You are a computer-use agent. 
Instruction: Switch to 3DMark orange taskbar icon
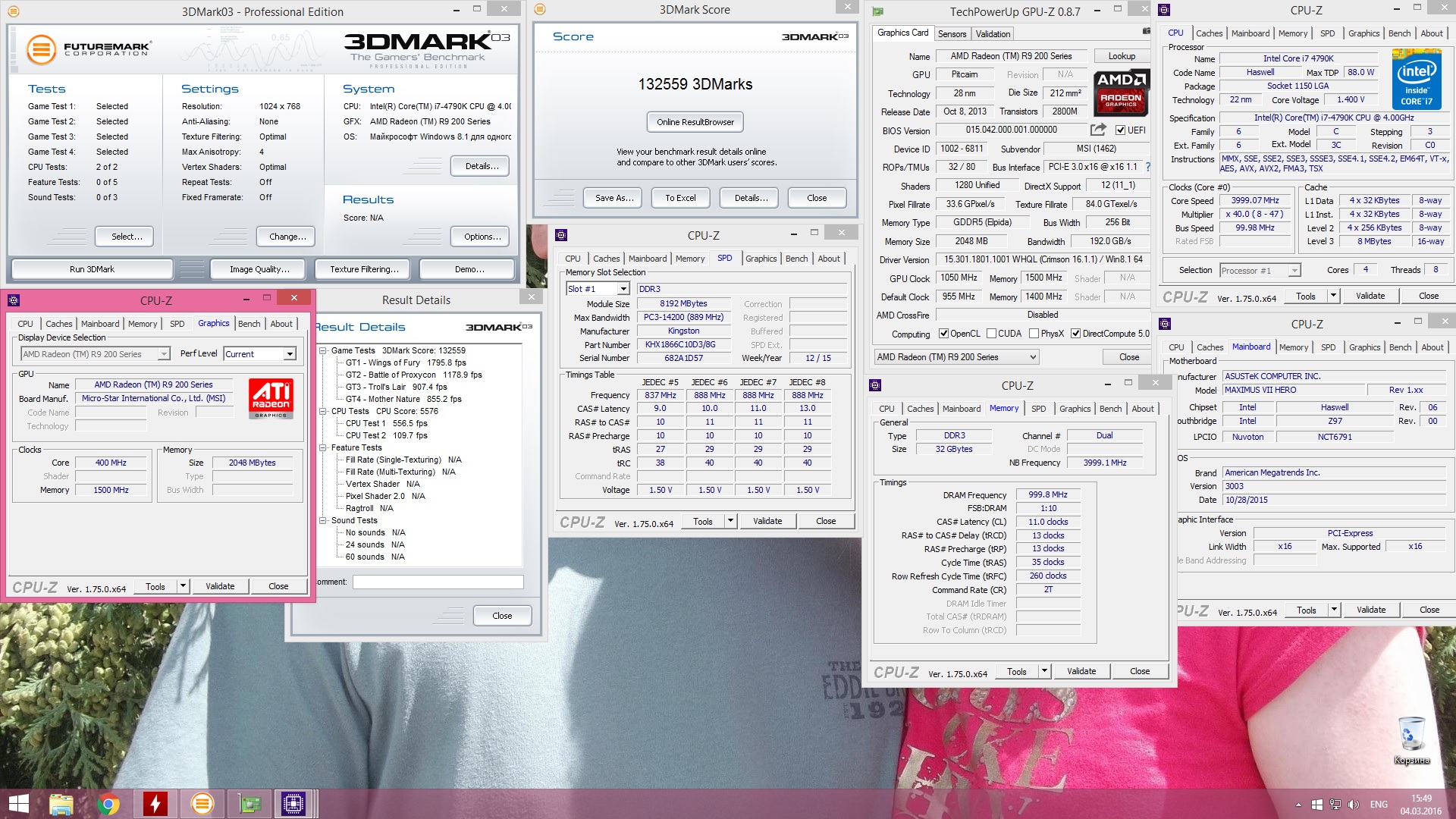pos(202,804)
